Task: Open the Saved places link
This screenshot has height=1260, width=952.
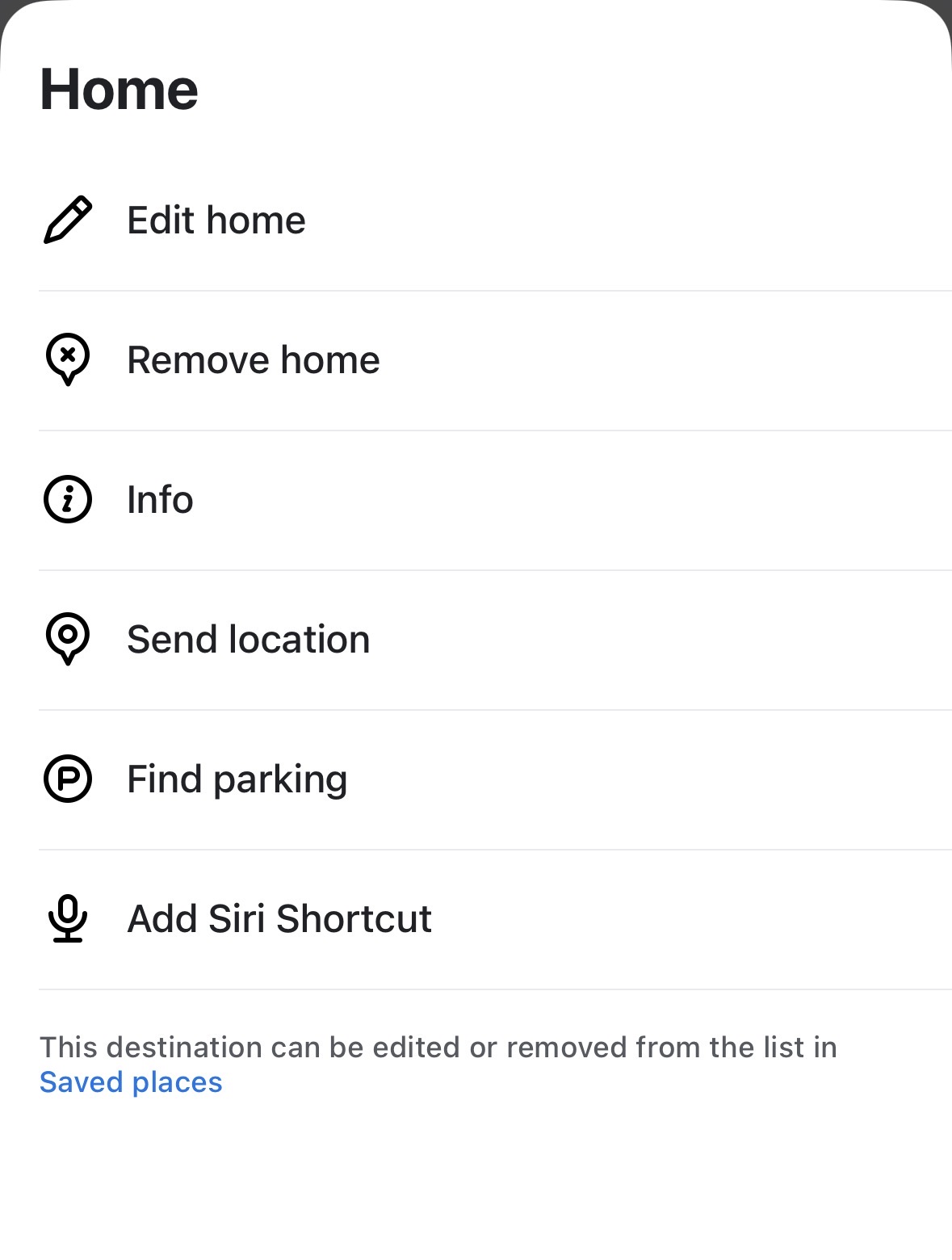Action: pyautogui.click(x=131, y=1082)
